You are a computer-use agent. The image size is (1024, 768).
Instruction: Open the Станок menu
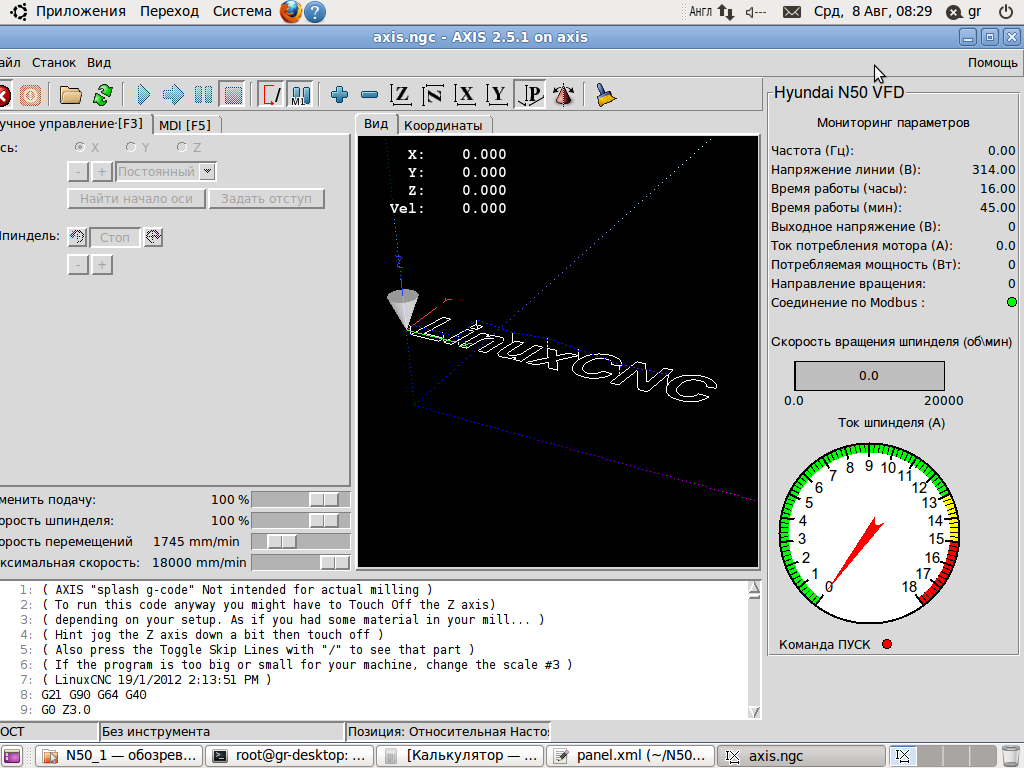(x=53, y=62)
